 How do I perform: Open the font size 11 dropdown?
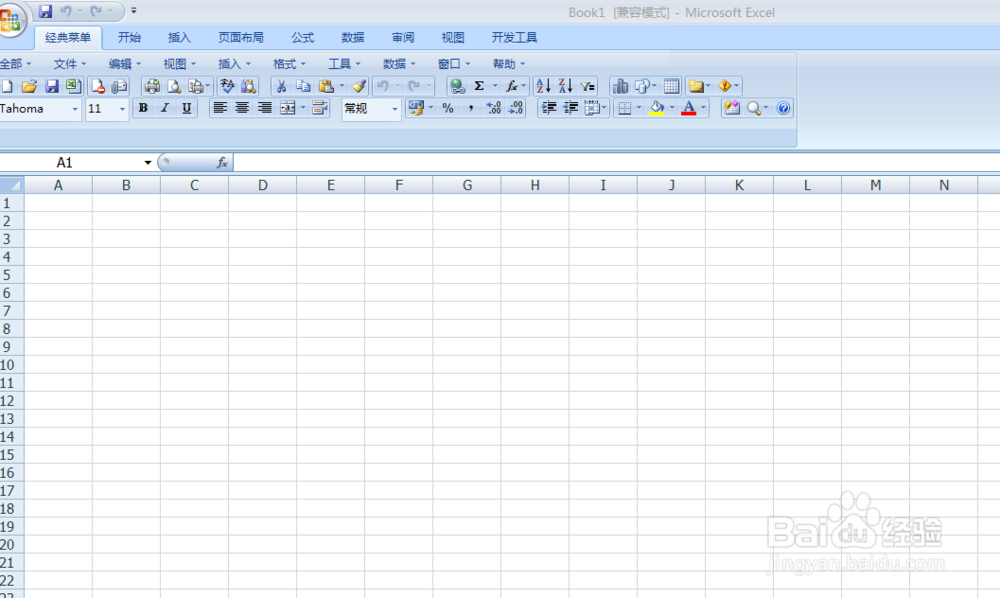pyautogui.click(x=122, y=109)
